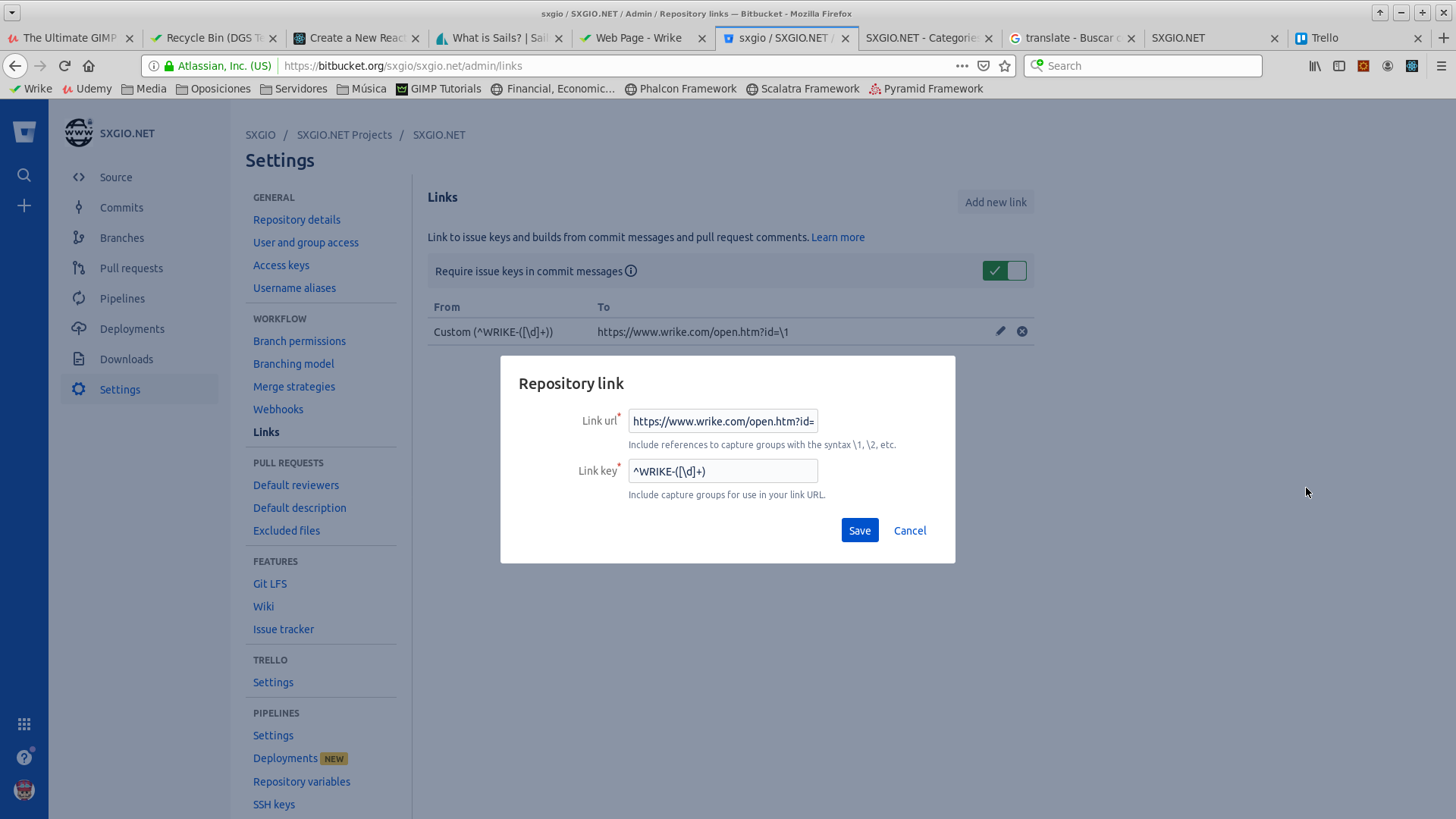Open Deployments in sidebar
The image size is (1456, 819).
(x=133, y=328)
